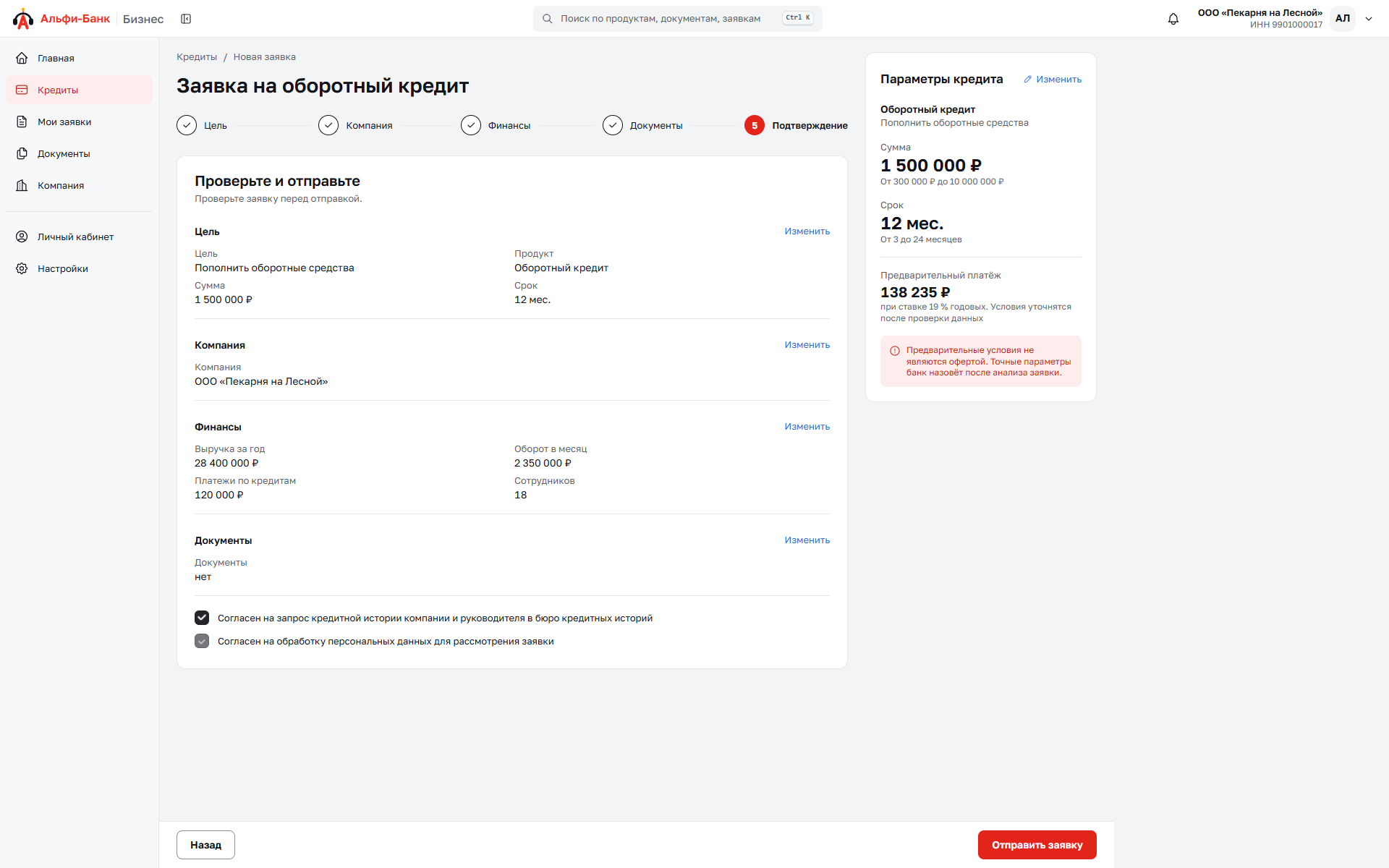Click Кредиты breadcrumb link
The image size is (1389, 868).
point(197,57)
